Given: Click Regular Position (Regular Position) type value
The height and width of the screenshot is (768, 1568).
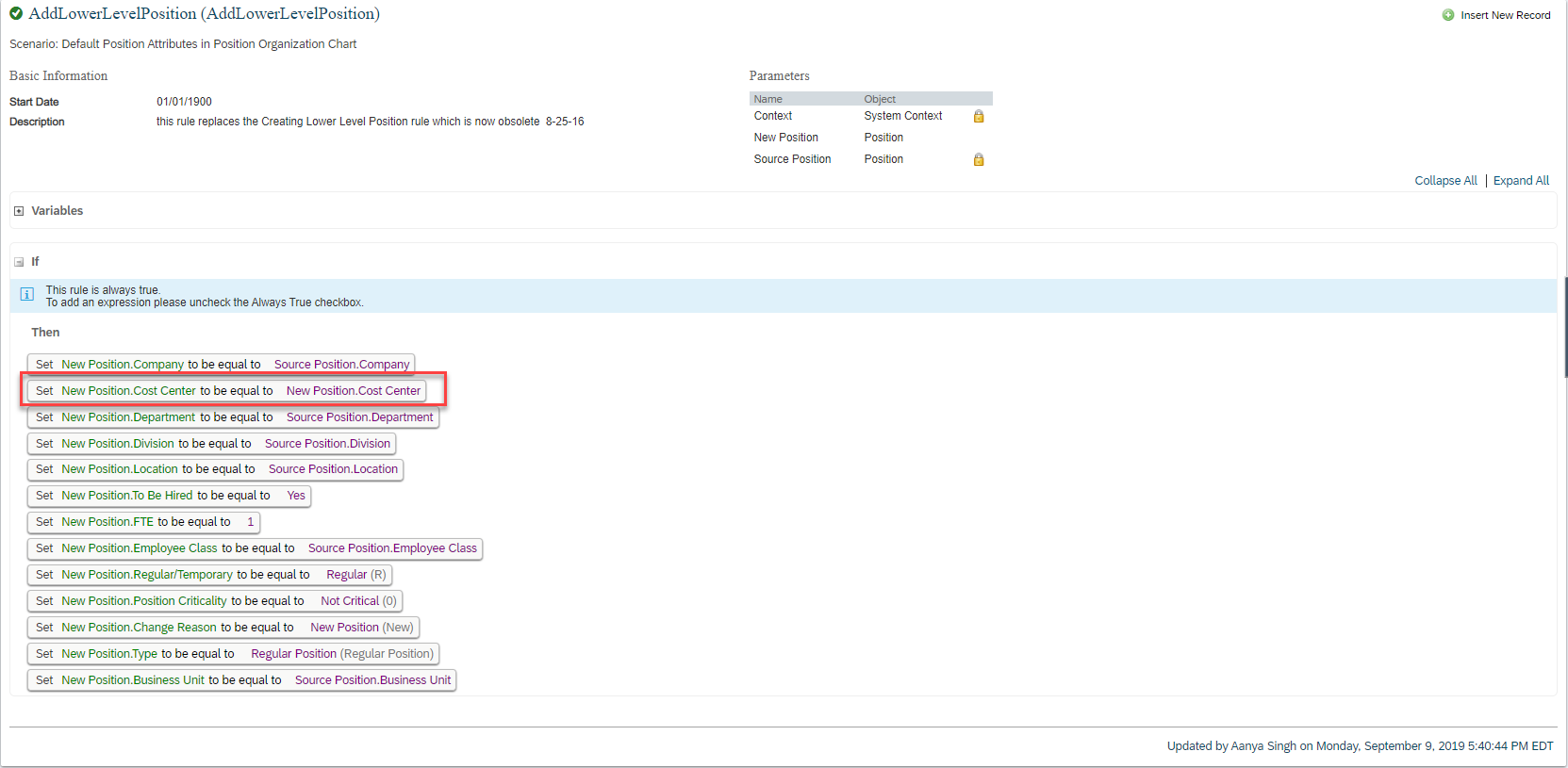Looking at the screenshot, I should tap(342, 654).
